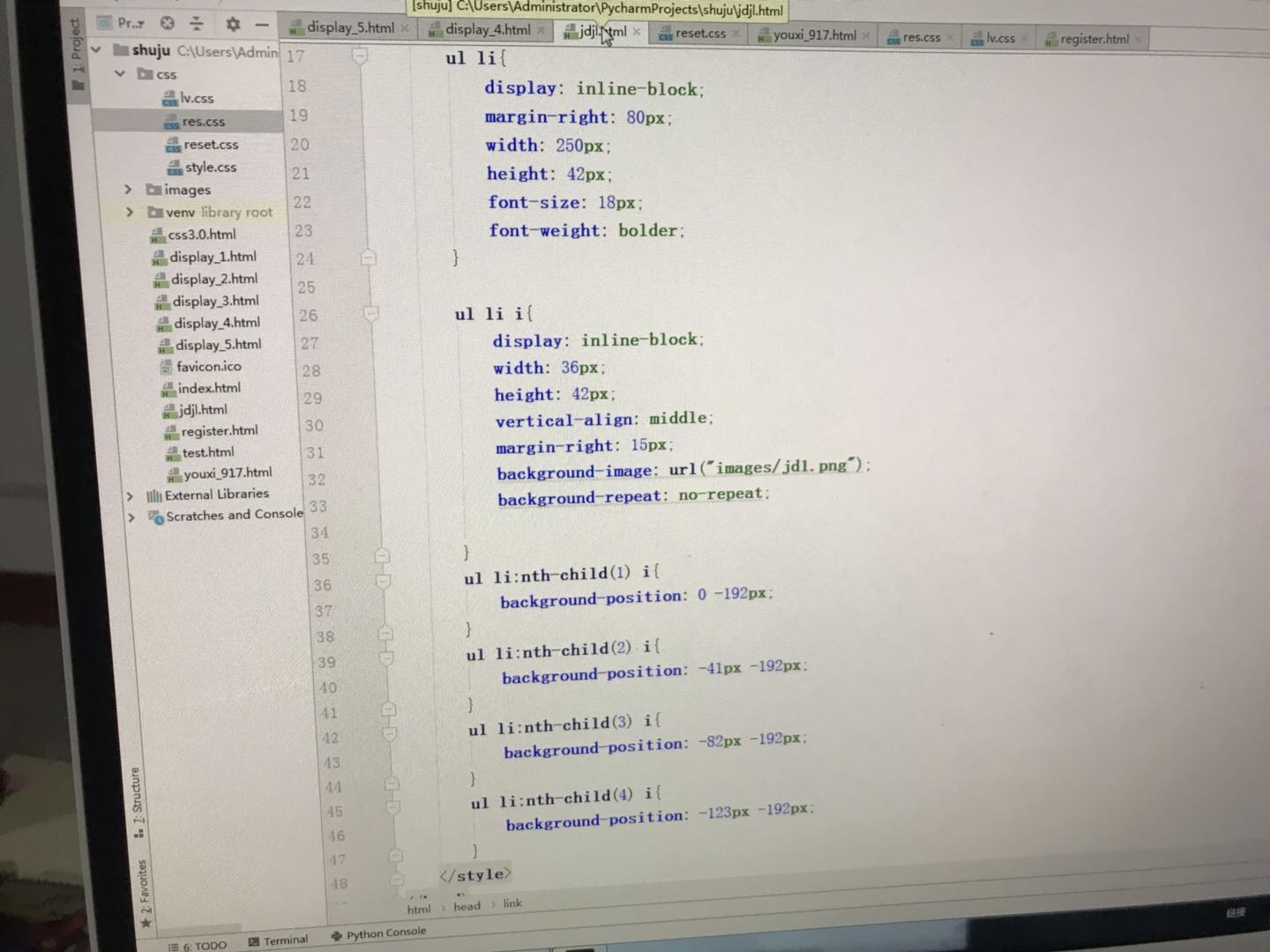Open the Terminal tool window
This screenshot has height=952, width=1270.
point(279,941)
